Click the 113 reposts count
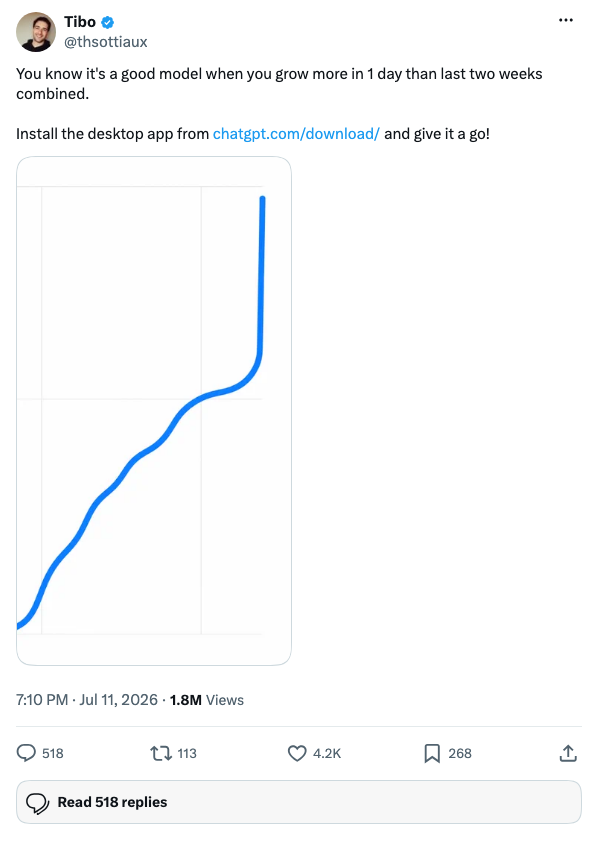598x848 pixels. tap(187, 753)
